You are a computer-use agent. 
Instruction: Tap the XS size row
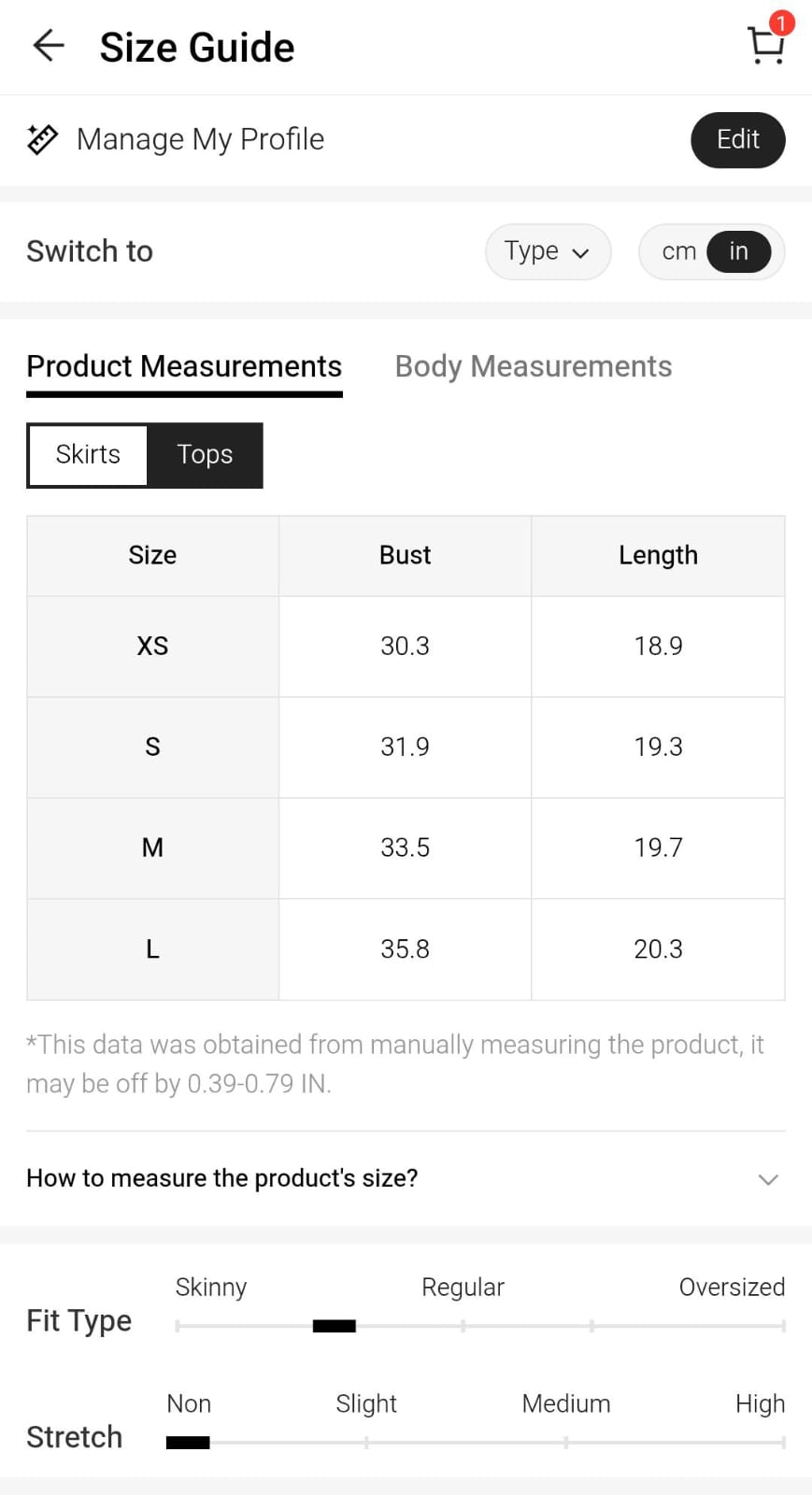click(x=152, y=647)
